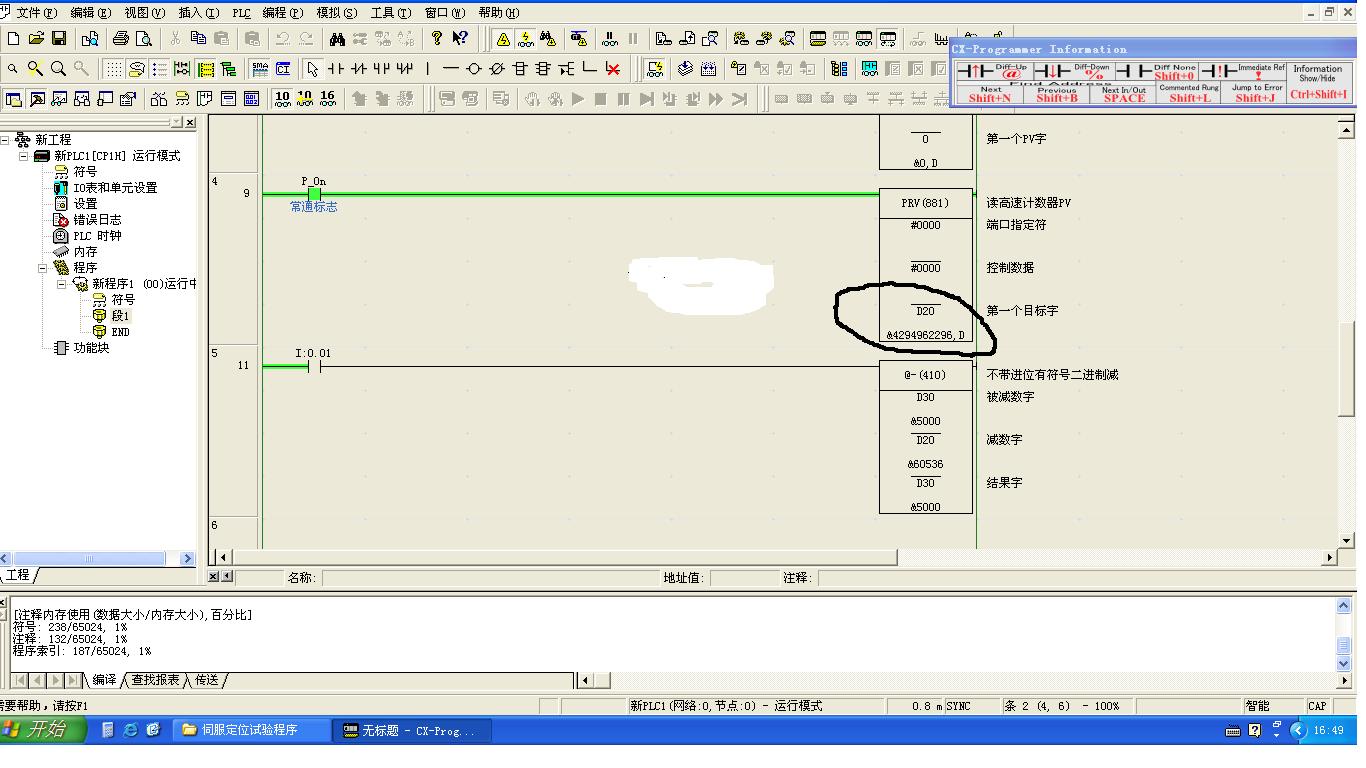Select the horizontal line drawing tool
1366x768 pixels.
click(451, 69)
